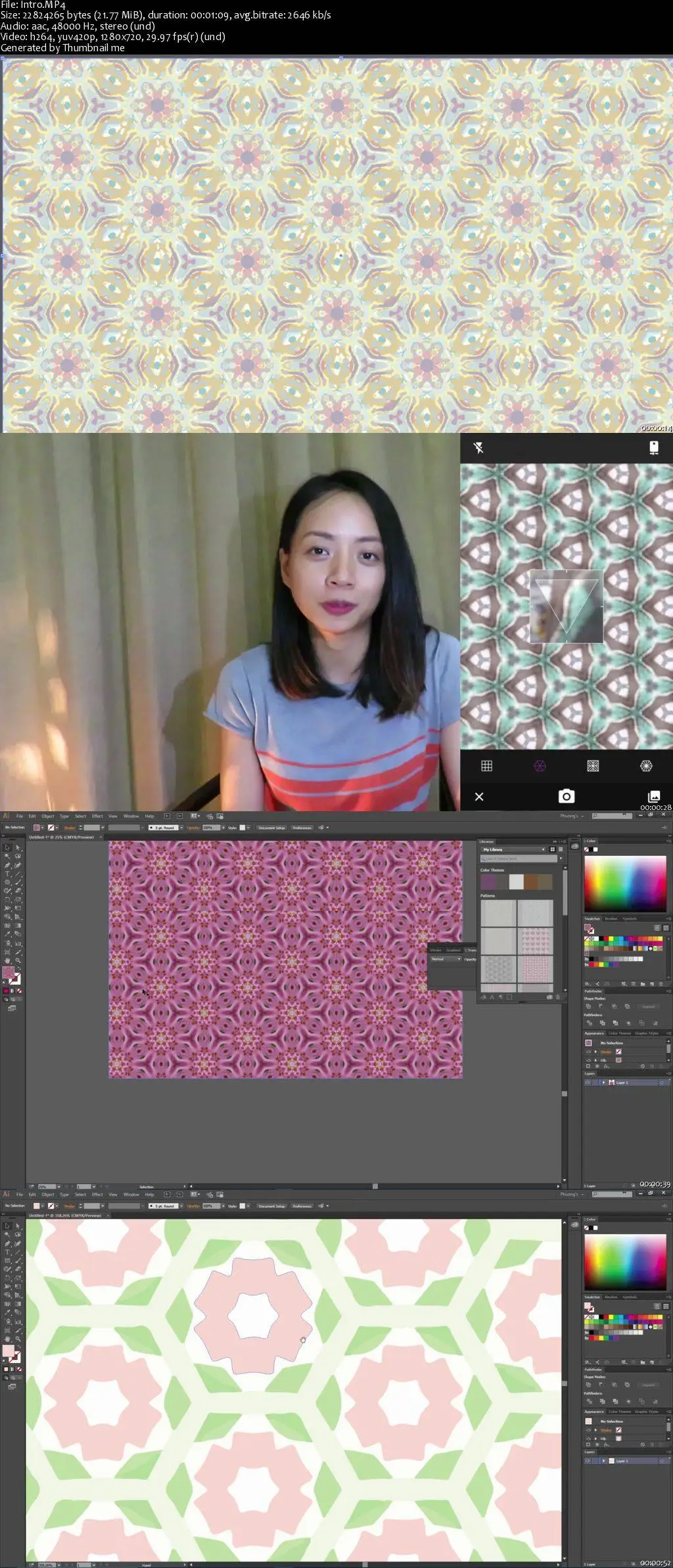This screenshot has width=673, height=1568.
Task: Open Document Setup in pink-pattern Illustrator frame
Action: pyautogui.click(x=271, y=827)
